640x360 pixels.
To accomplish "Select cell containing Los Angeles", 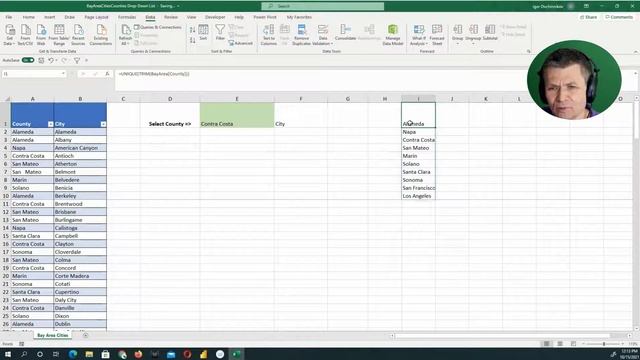I will pos(418,196).
